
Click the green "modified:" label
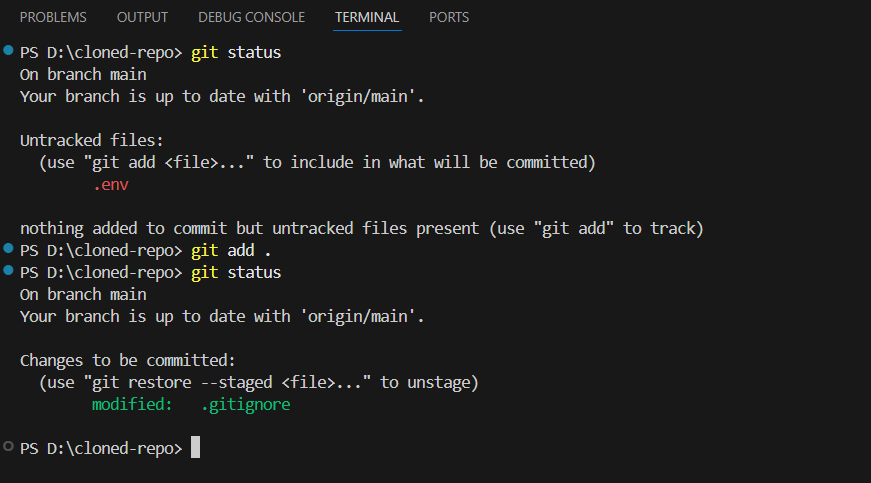click(132, 405)
